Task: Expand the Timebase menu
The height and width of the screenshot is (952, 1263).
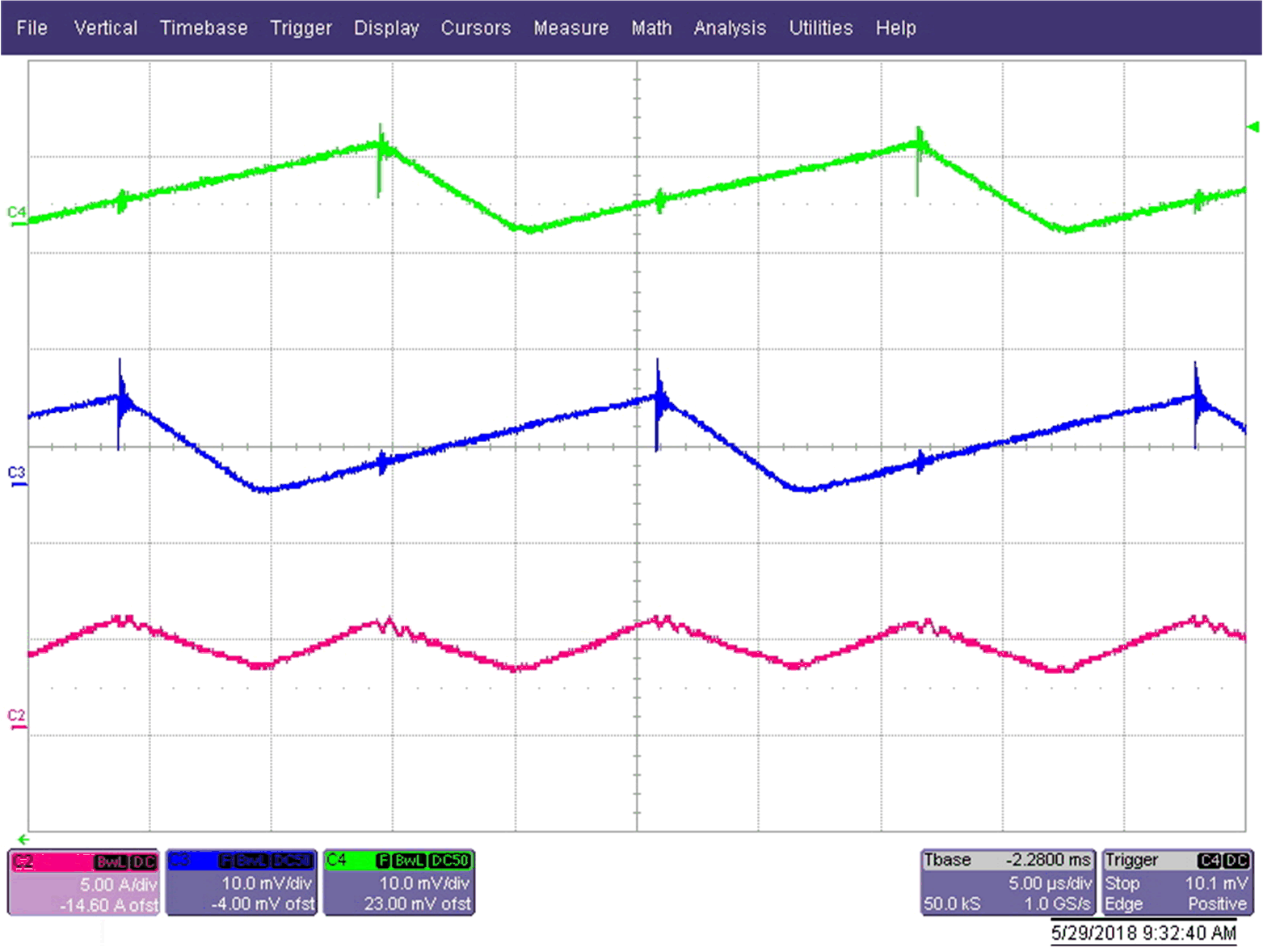Action: 204,28
